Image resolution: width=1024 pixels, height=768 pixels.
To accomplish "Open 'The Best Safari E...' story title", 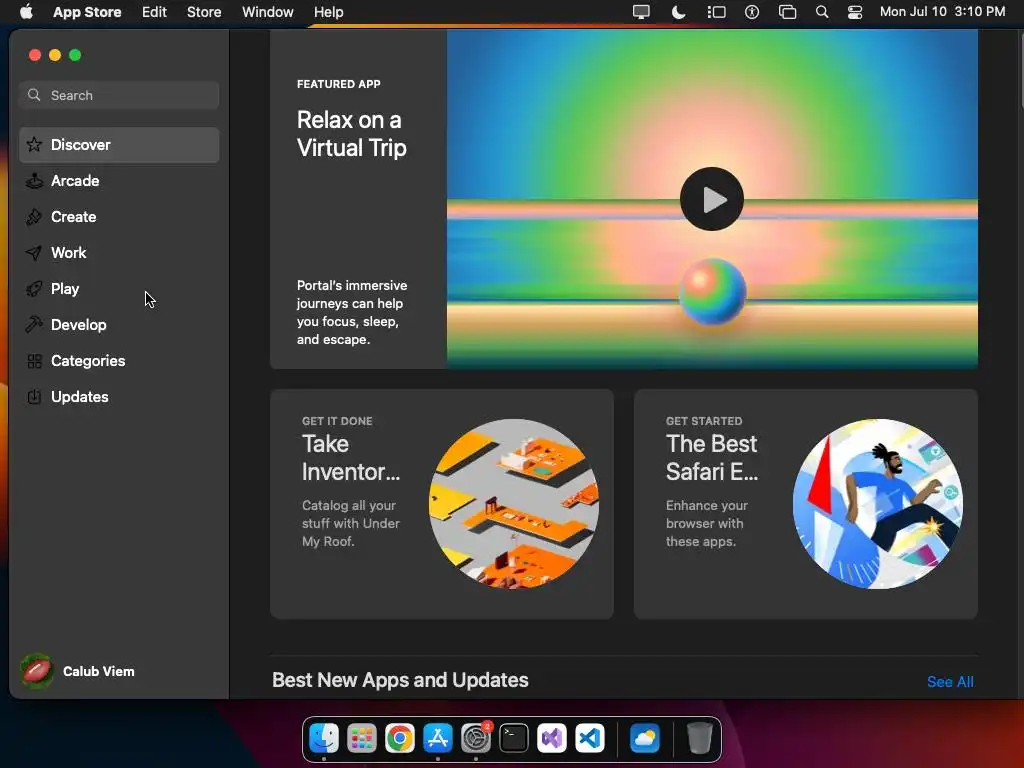I will pyautogui.click(x=712, y=458).
